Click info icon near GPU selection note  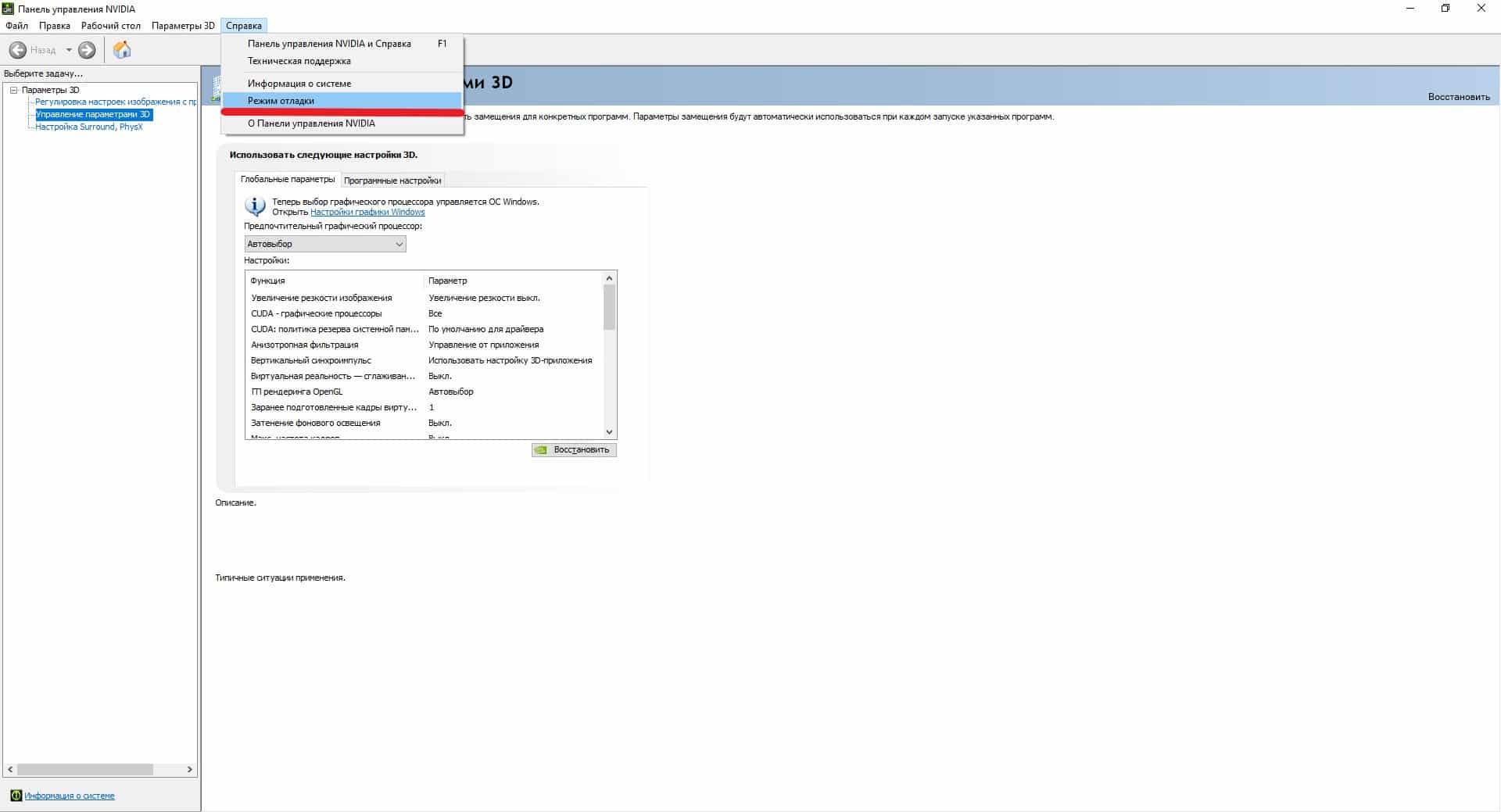click(x=255, y=206)
